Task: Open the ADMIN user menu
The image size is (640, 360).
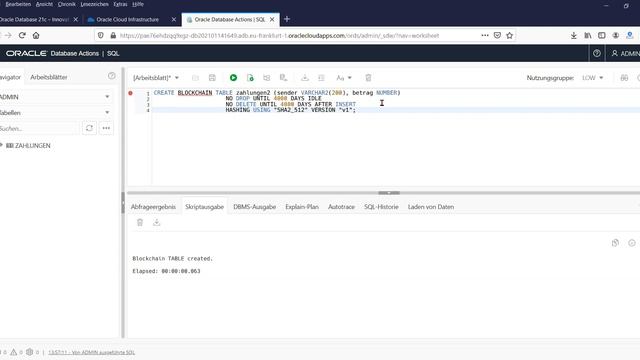Action: tap(625, 53)
